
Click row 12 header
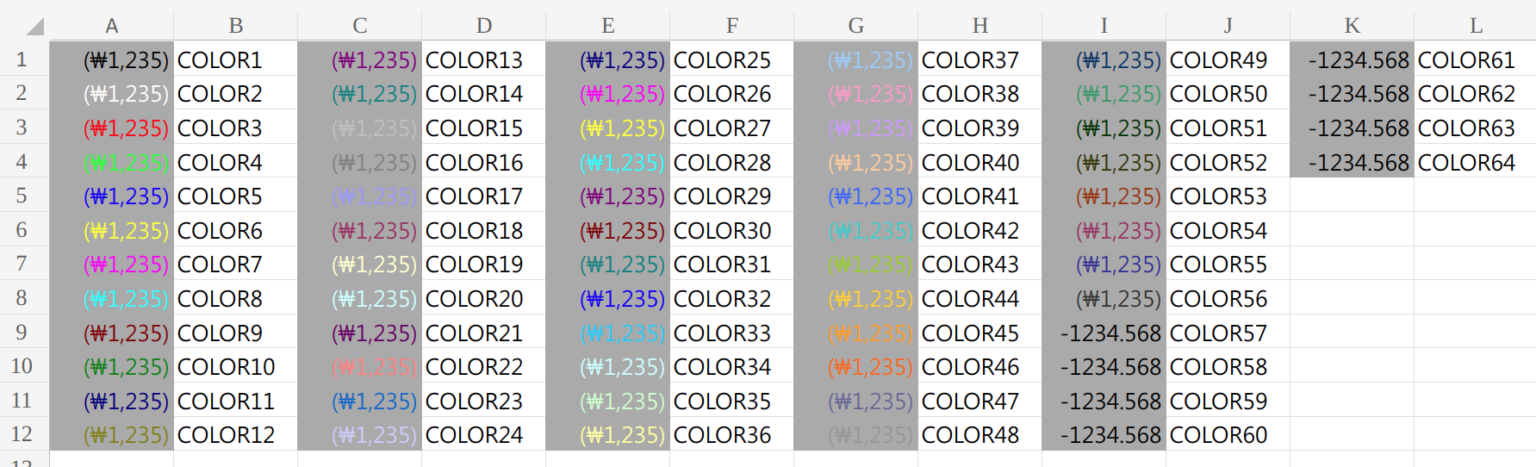[24, 435]
